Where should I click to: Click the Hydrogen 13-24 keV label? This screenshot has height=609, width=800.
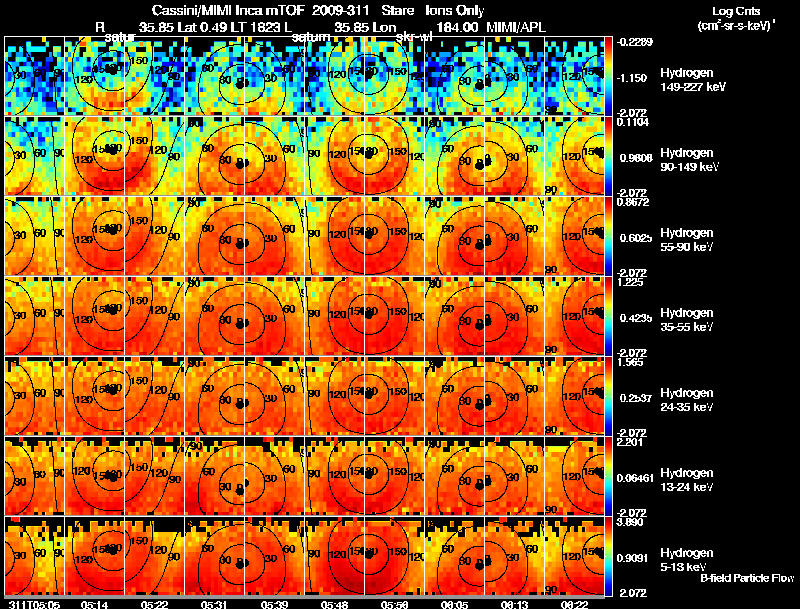click(x=687, y=479)
